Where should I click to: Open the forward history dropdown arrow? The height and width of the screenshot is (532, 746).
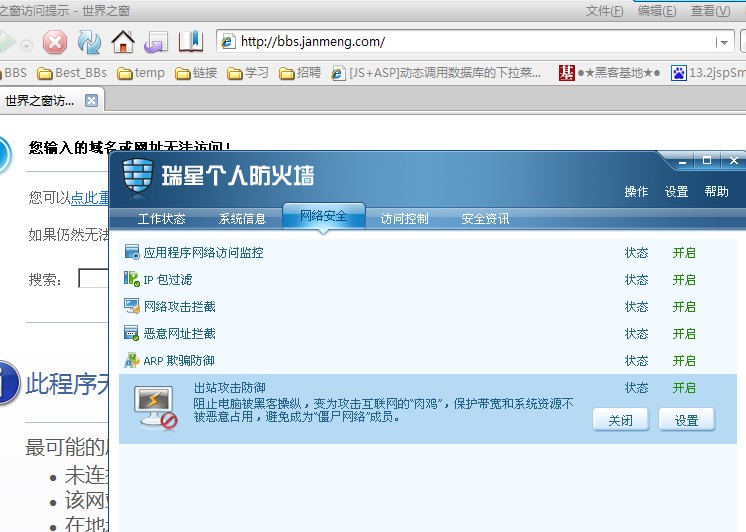(27, 46)
